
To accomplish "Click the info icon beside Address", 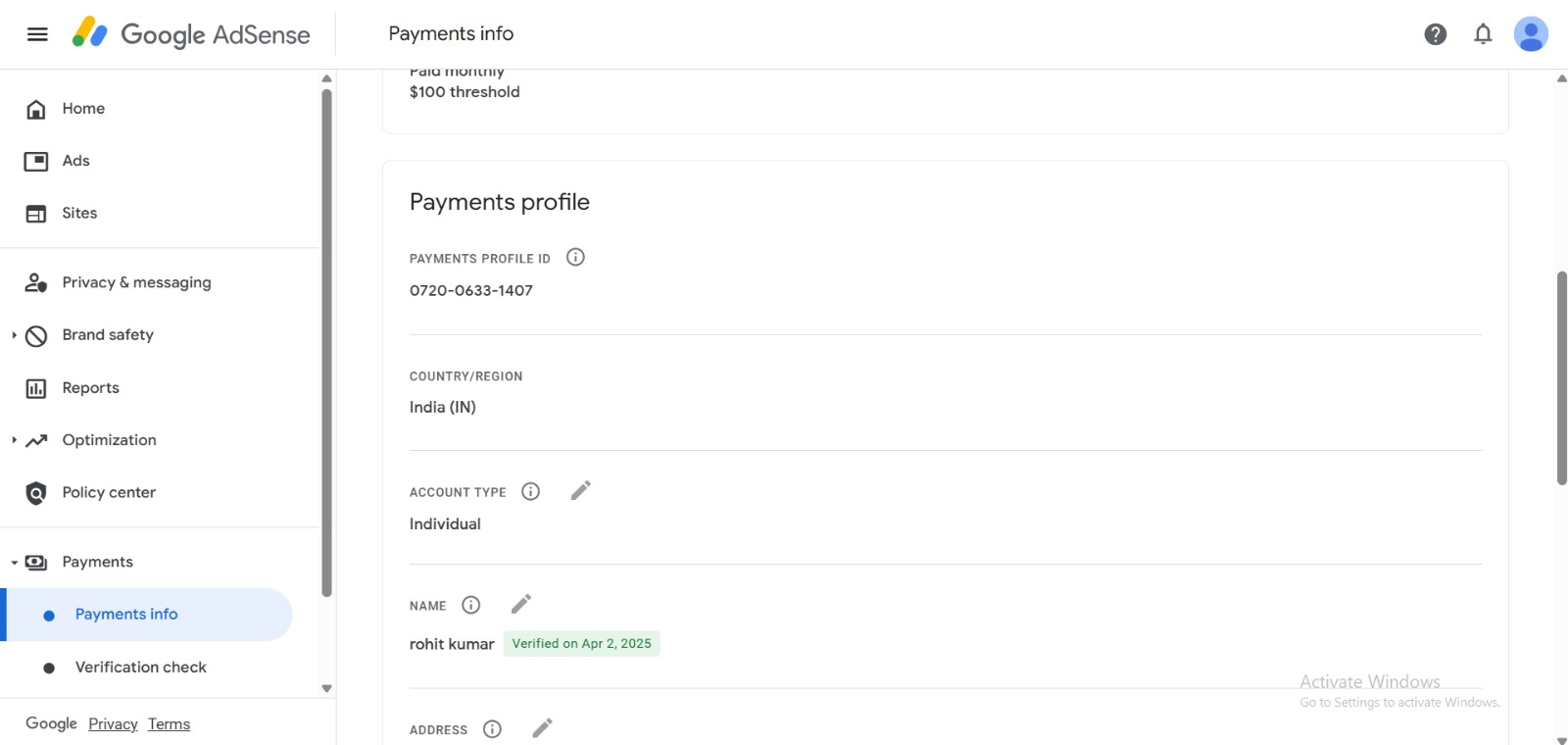I will pyautogui.click(x=493, y=729).
